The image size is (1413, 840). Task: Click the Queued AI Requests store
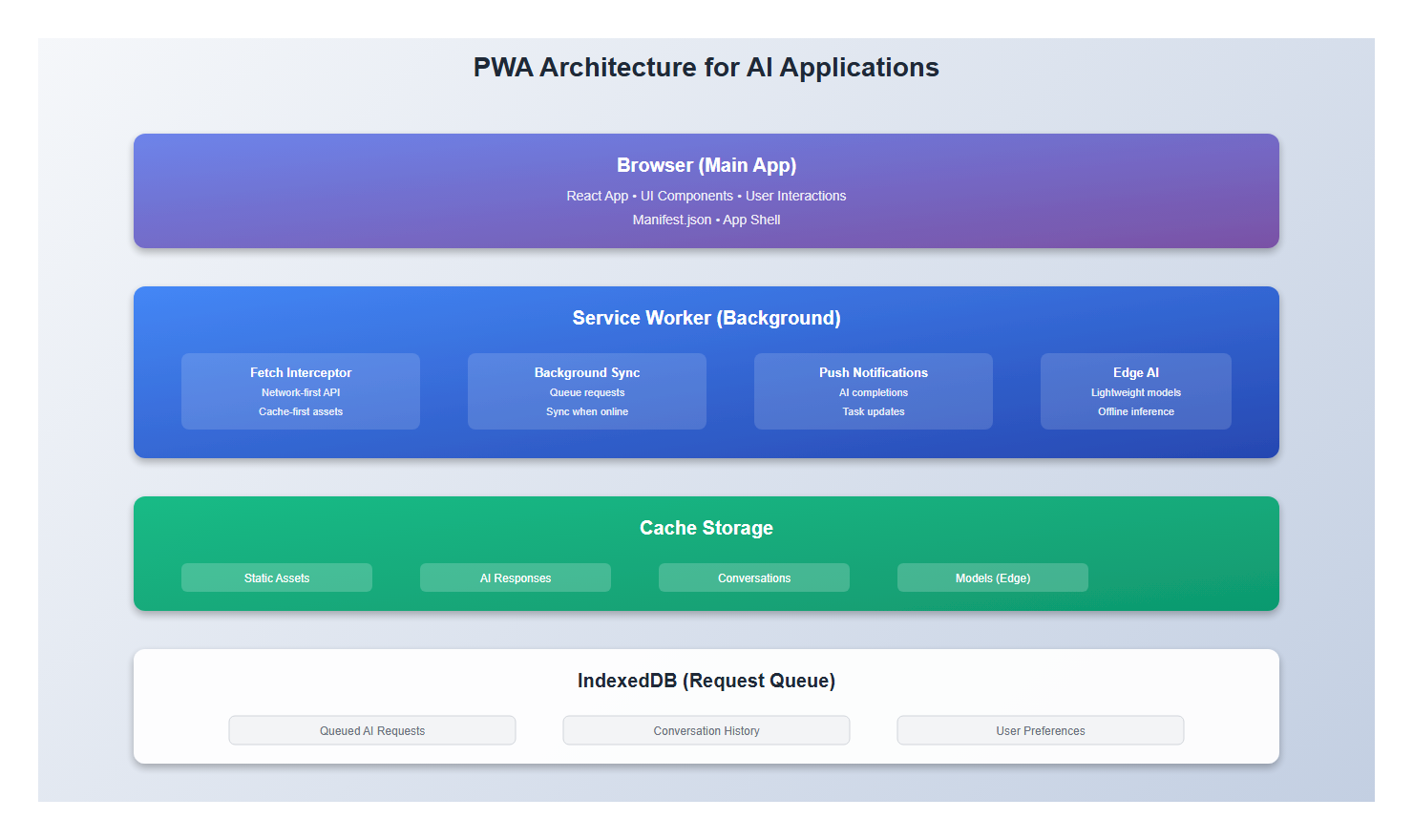point(371,729)
